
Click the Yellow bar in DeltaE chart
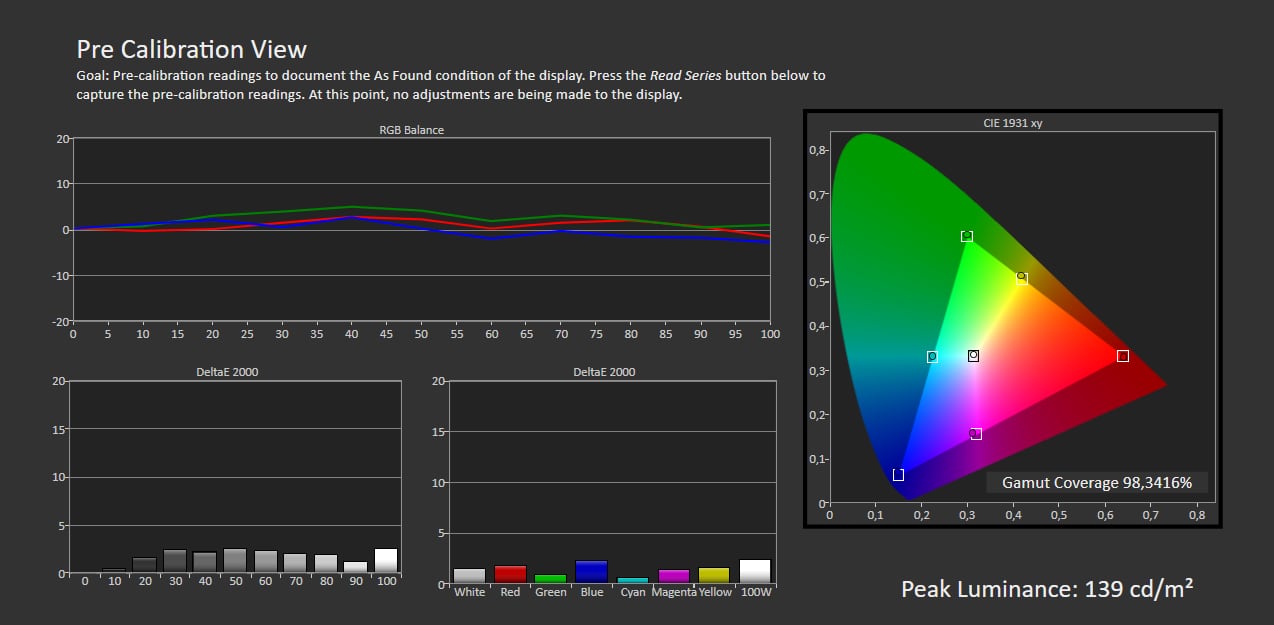[714, 576]
